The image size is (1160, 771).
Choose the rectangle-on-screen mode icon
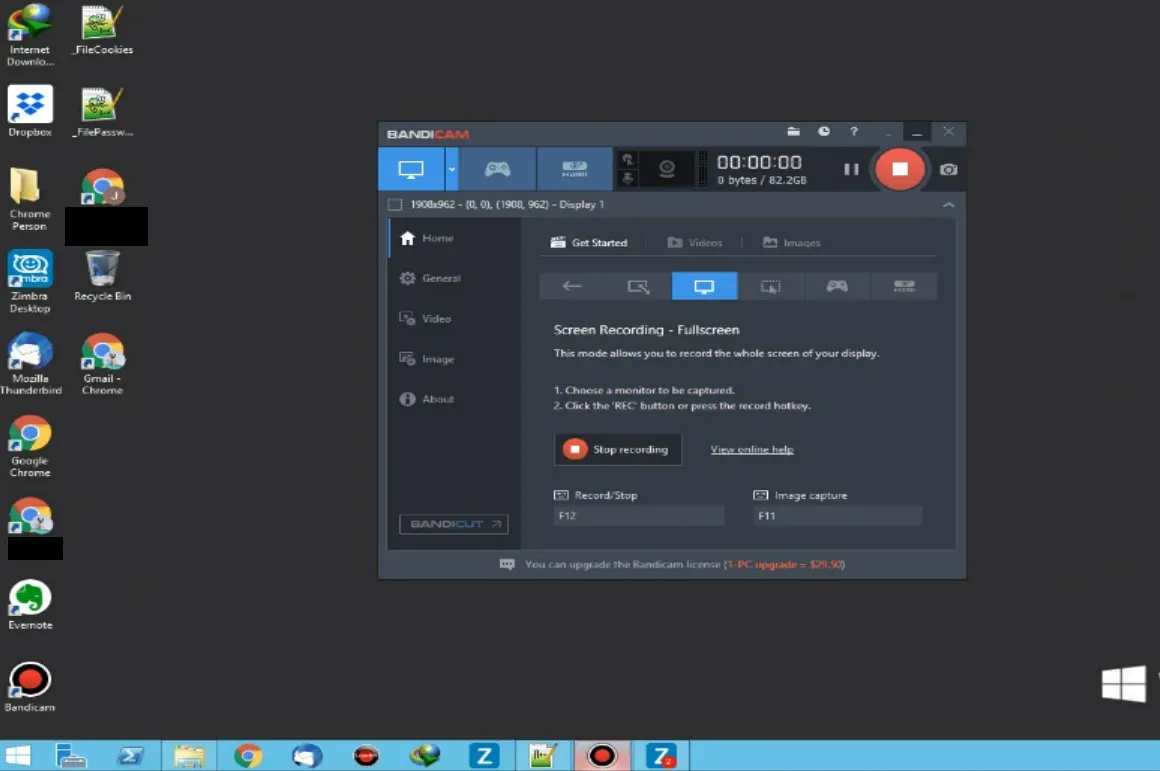click(638, 286)
